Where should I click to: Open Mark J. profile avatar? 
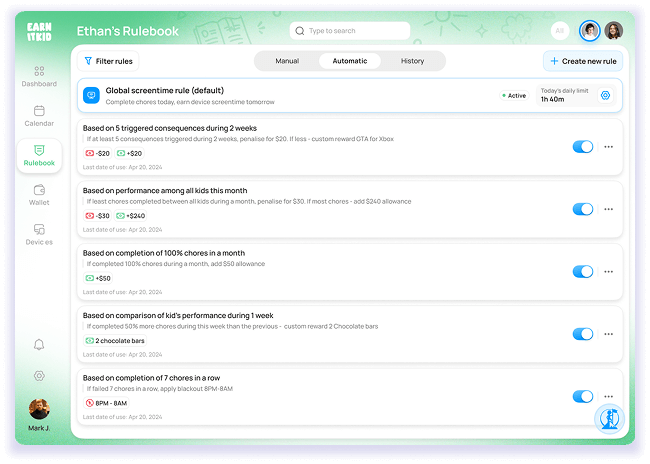tap(39, 409)
